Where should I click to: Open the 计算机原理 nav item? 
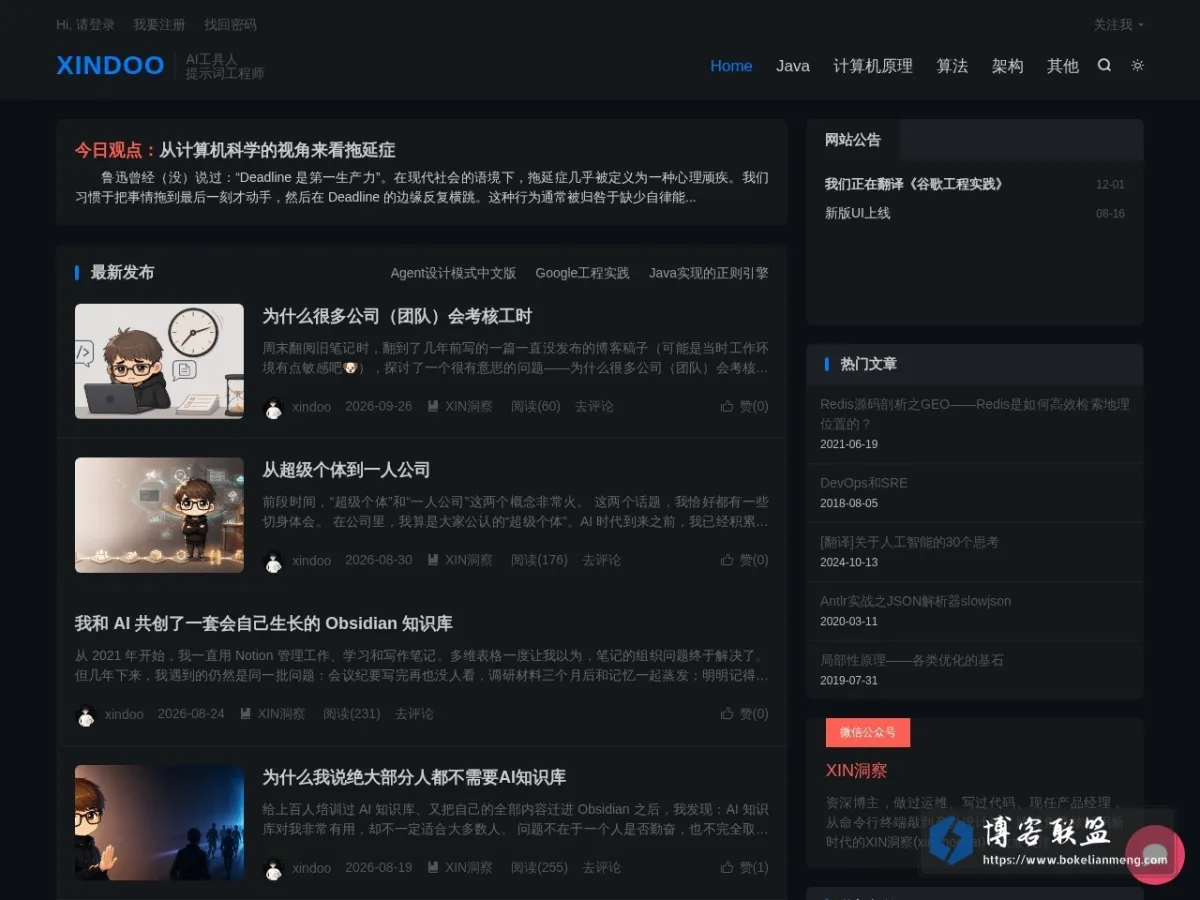(873, 66)
